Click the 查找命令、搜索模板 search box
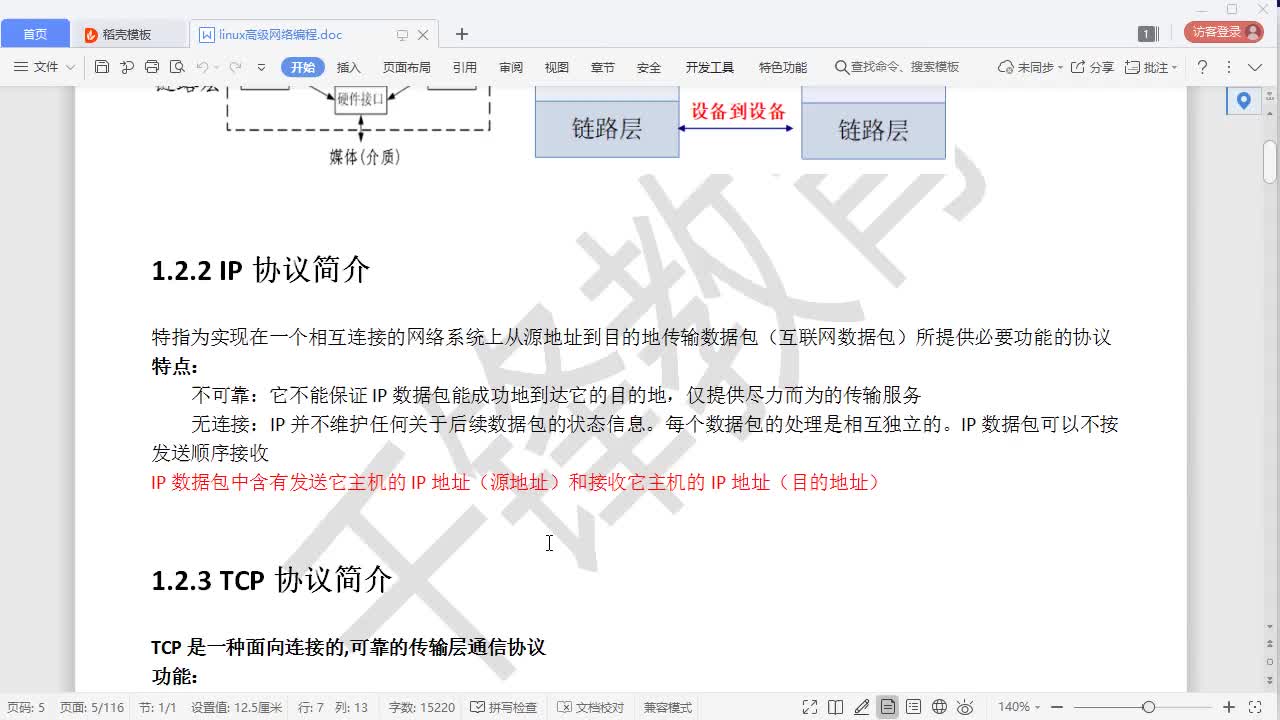The image size is (1280, 720). click(897, 67)
